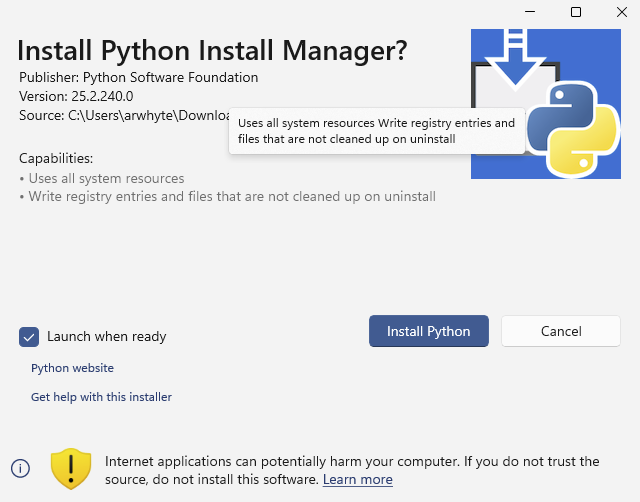Screen dimensions: 640x502
Task: Click the Capabilities: label
Action: pyautogui.click(x=56, y=158)
